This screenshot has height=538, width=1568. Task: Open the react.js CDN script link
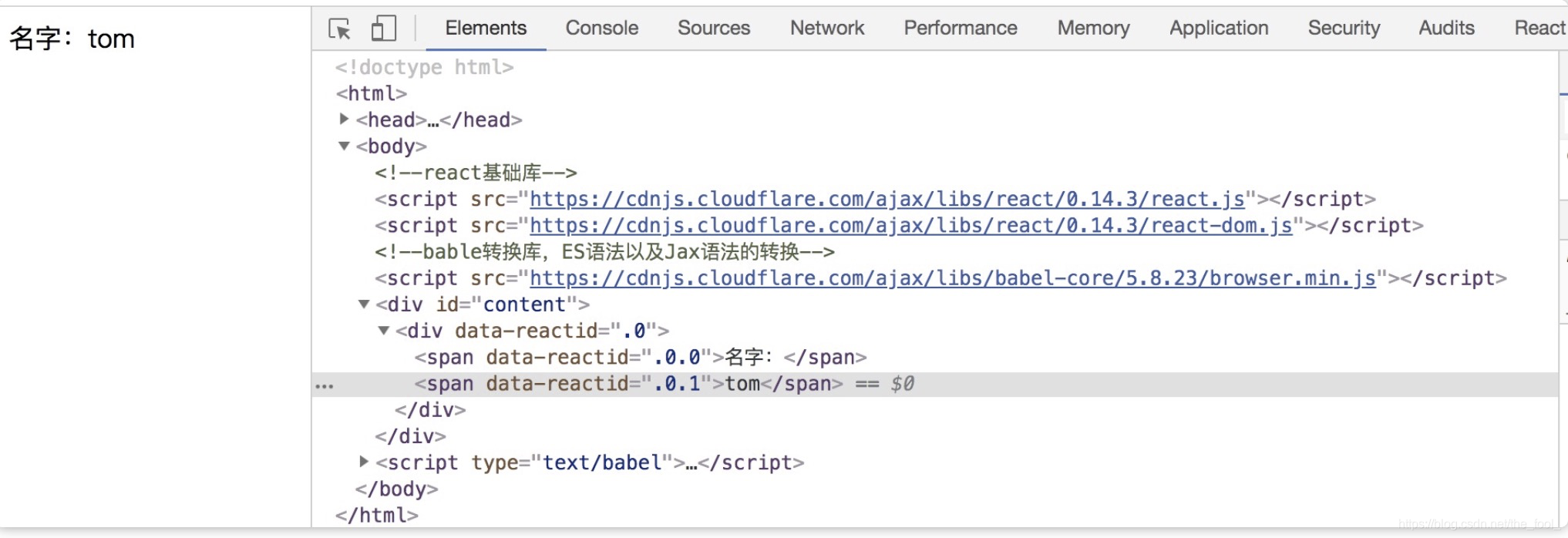[887, 200]
